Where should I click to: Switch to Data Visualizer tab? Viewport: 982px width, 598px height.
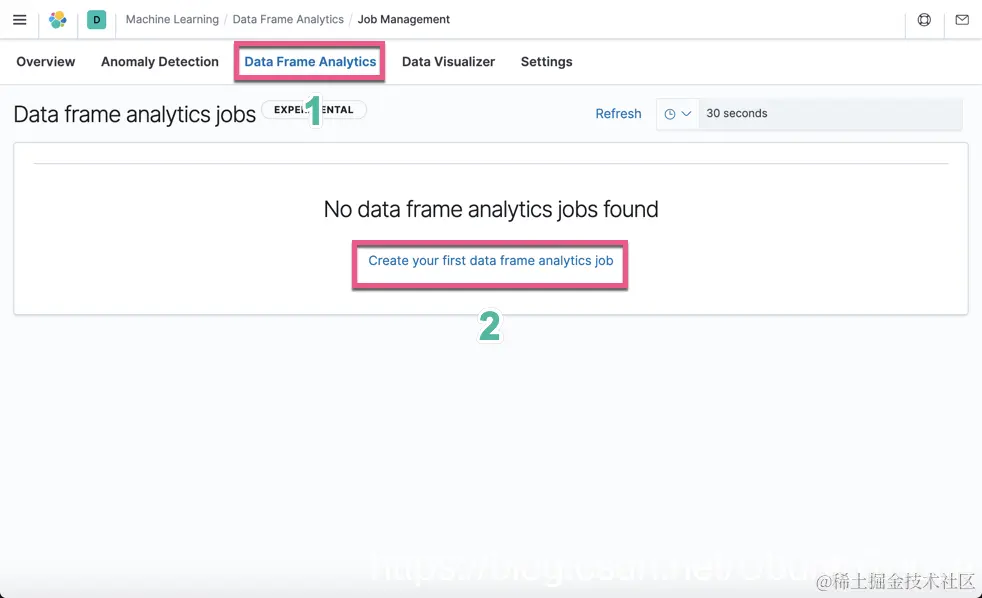tap(448, 62)
